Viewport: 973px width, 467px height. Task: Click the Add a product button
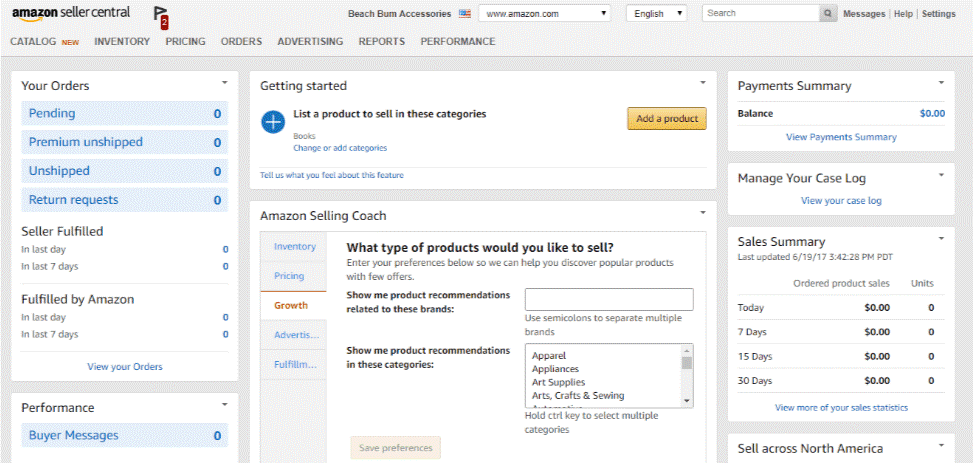click(x=667, y=118)
